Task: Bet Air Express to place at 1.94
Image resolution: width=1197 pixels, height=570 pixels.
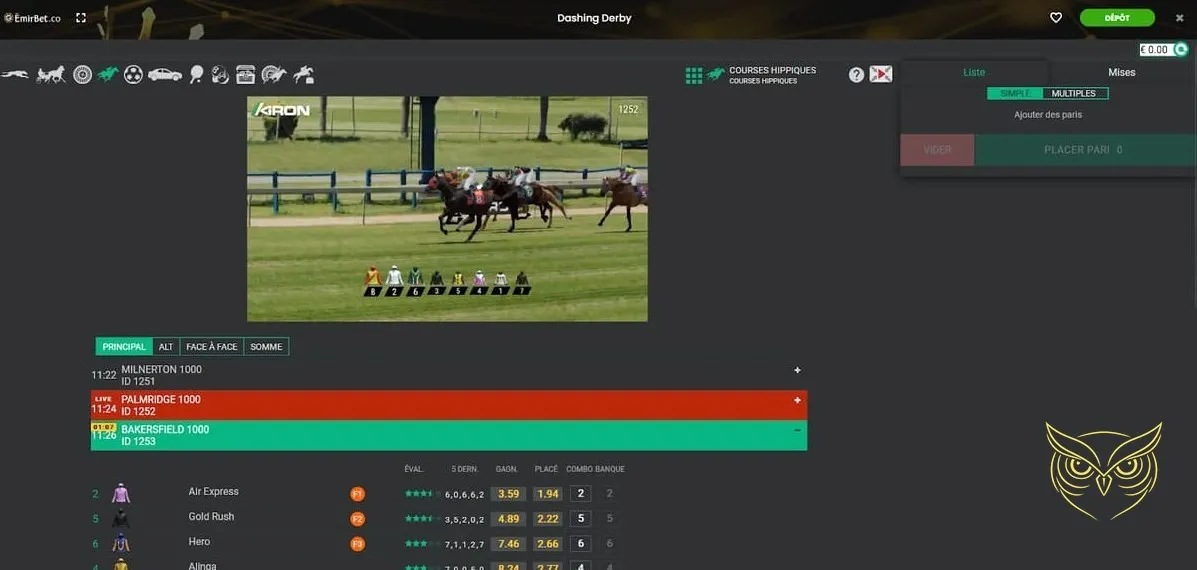Action: click(x=548, y=494)
